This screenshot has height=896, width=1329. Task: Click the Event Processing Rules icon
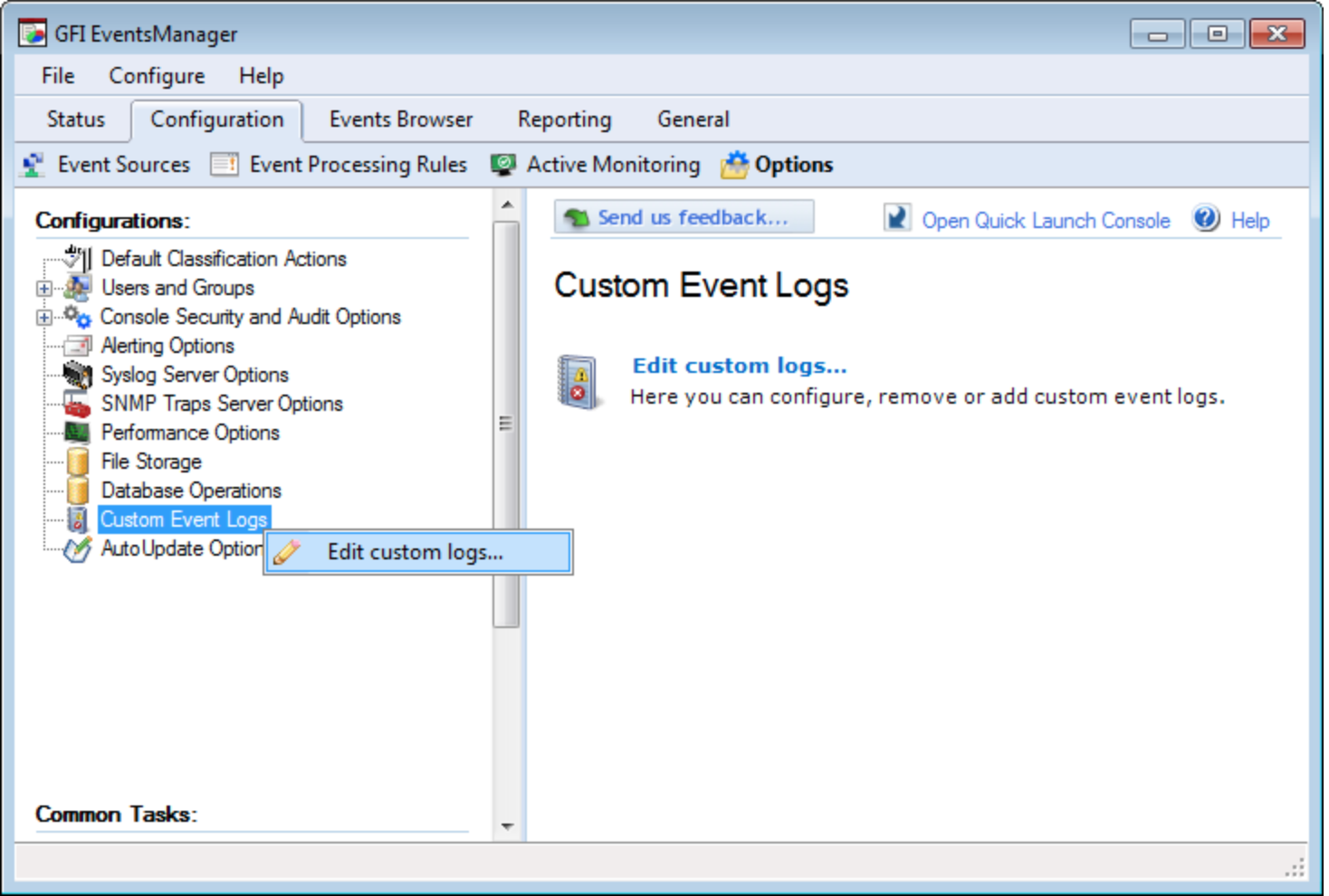(224, 165)
